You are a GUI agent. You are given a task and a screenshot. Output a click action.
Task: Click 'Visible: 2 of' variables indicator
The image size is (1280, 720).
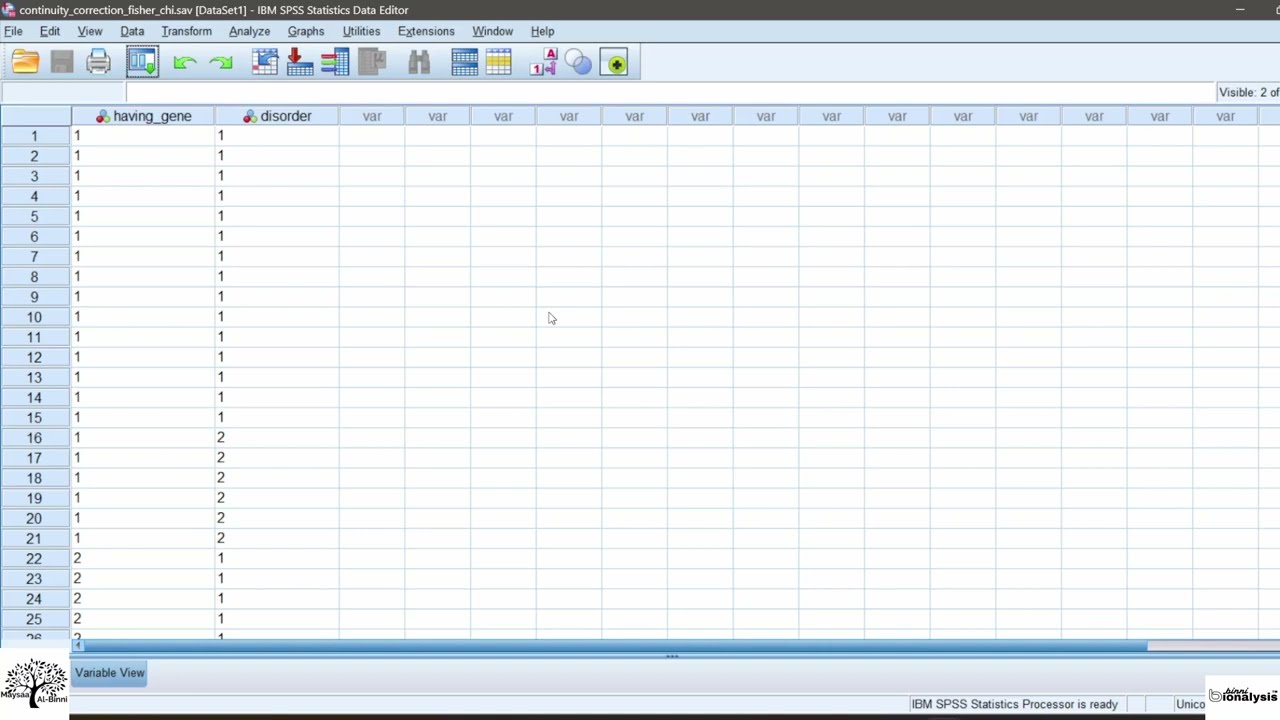1248,92
